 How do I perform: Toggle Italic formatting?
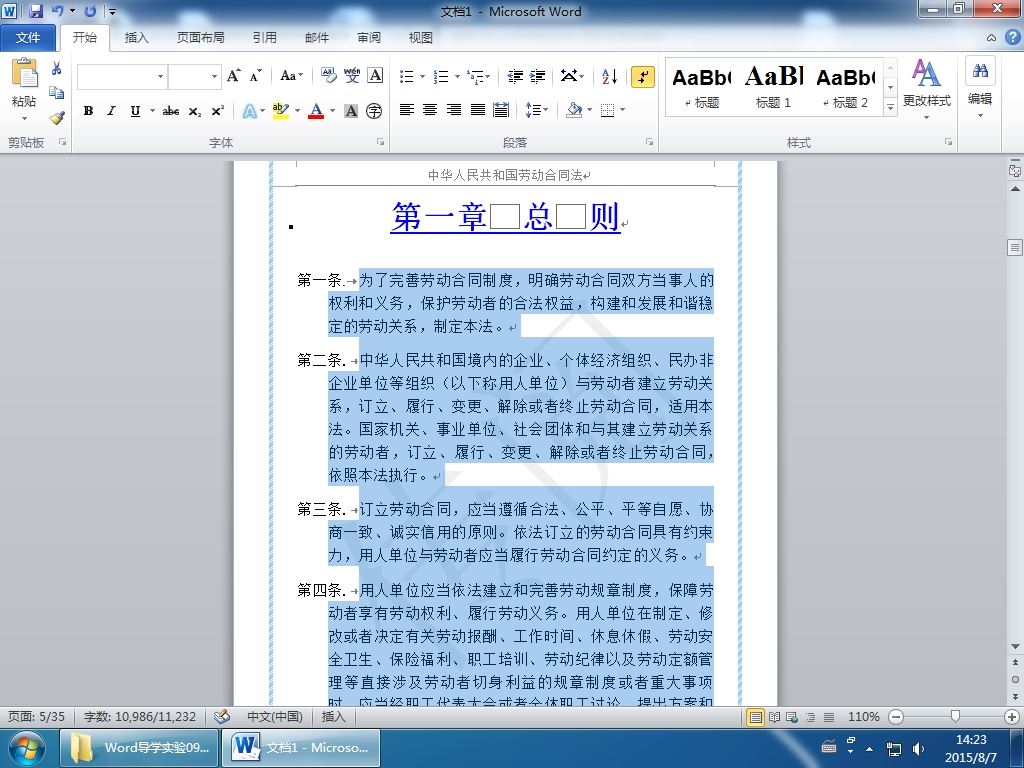click(112, 111)
